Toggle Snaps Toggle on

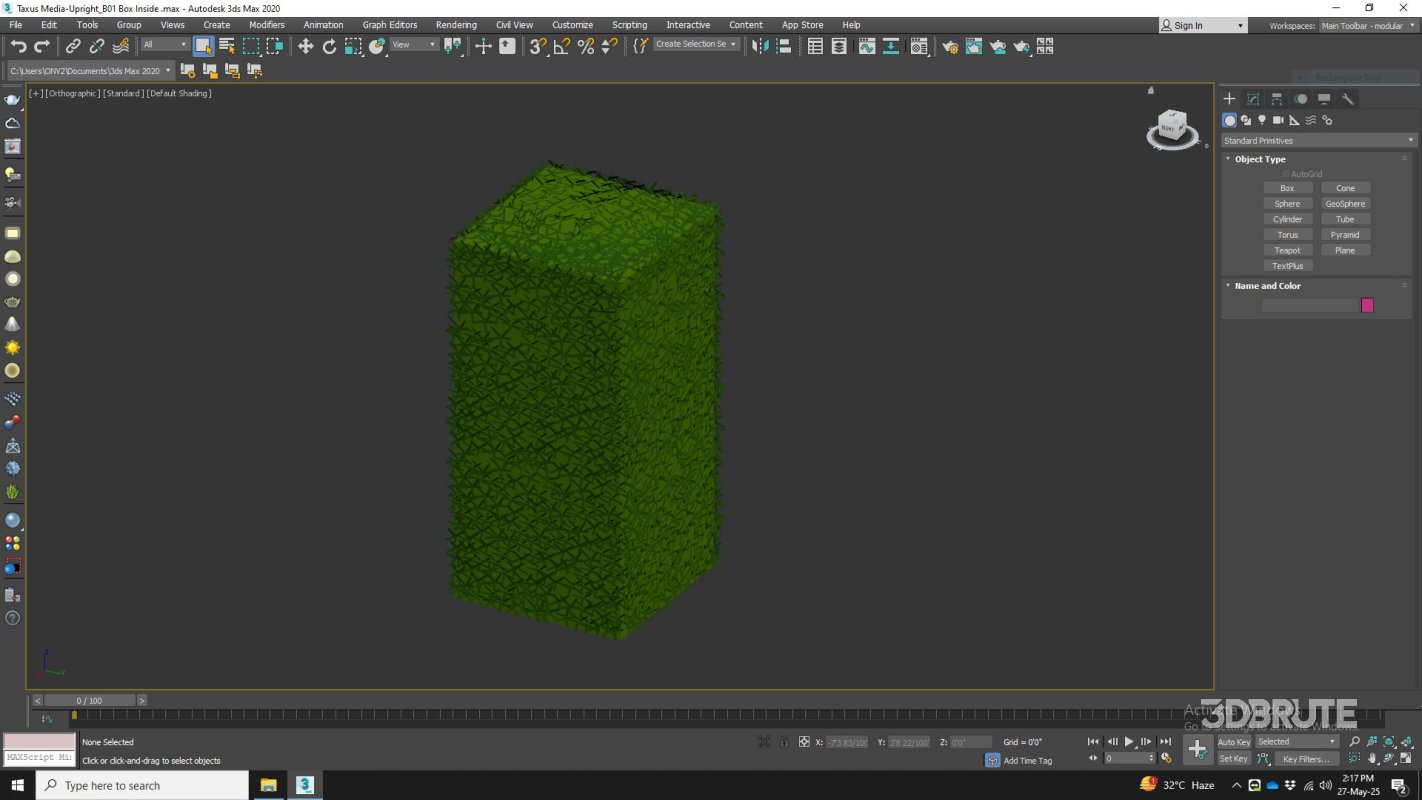pos(537,46)
